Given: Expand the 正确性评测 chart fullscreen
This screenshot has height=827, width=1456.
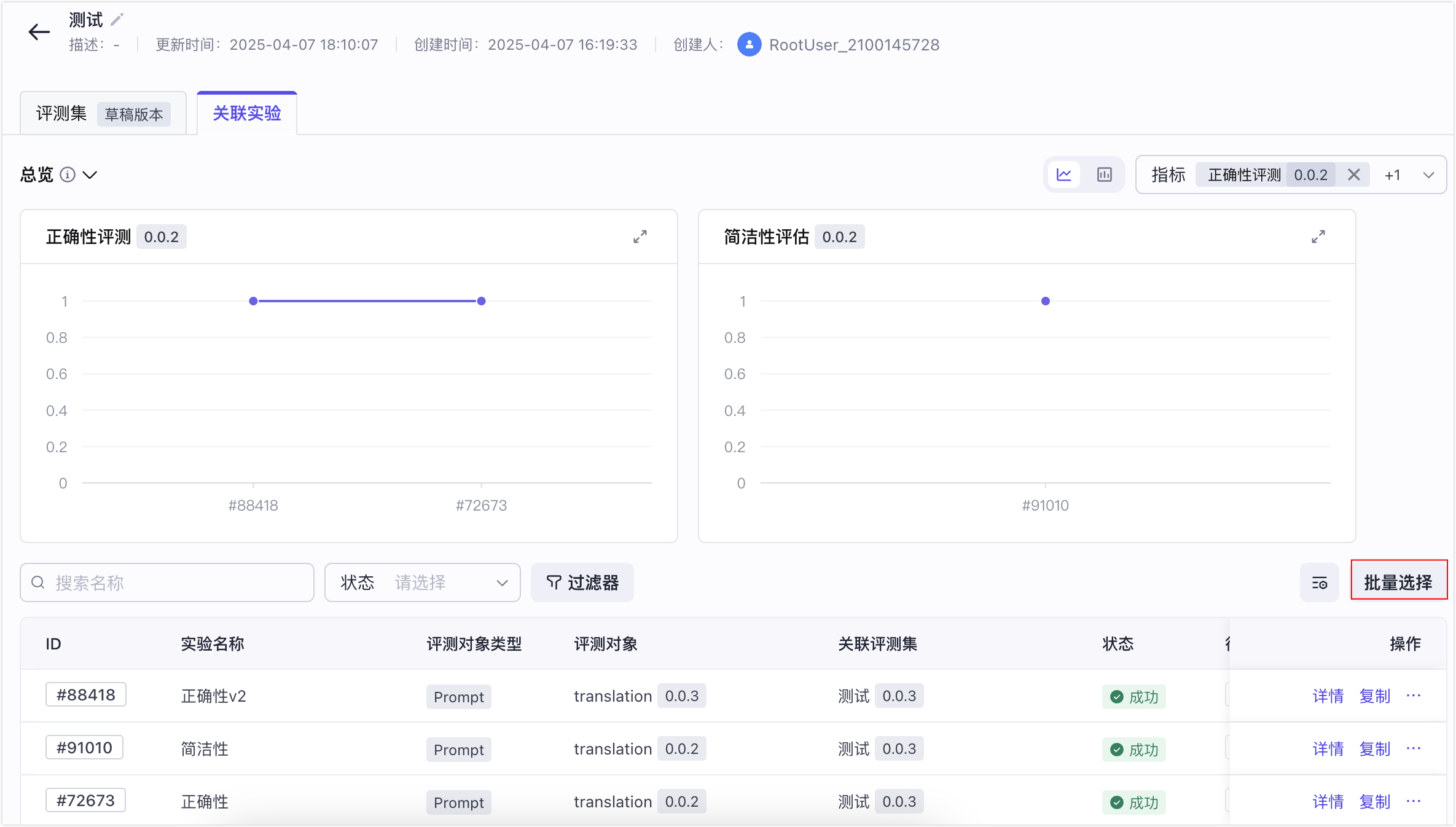Looking at the screenshot, I should coord(640,237).
